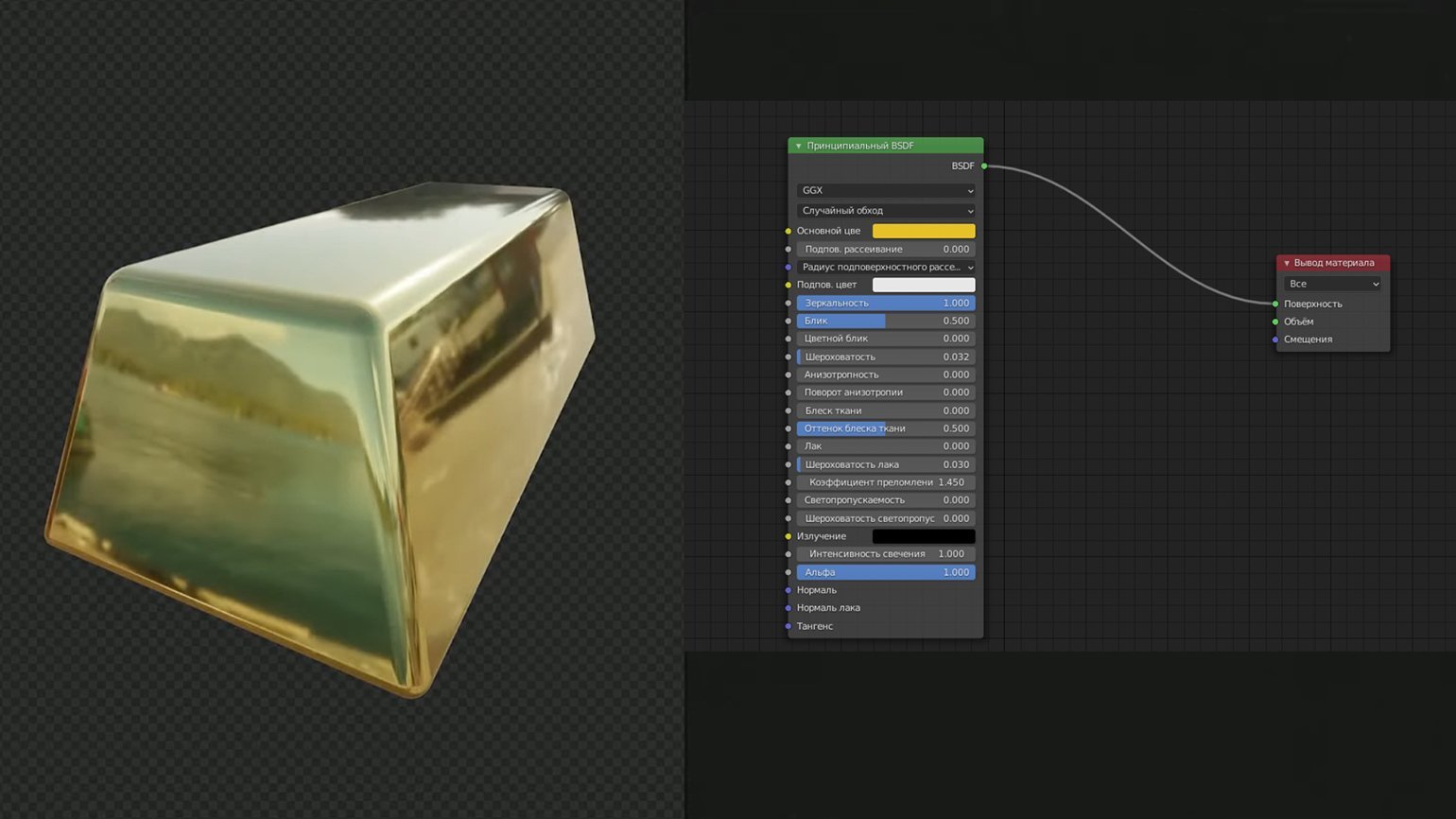Open the GGX distribution dropdown
Screen dimensions: 1456x819
[886, 190]
